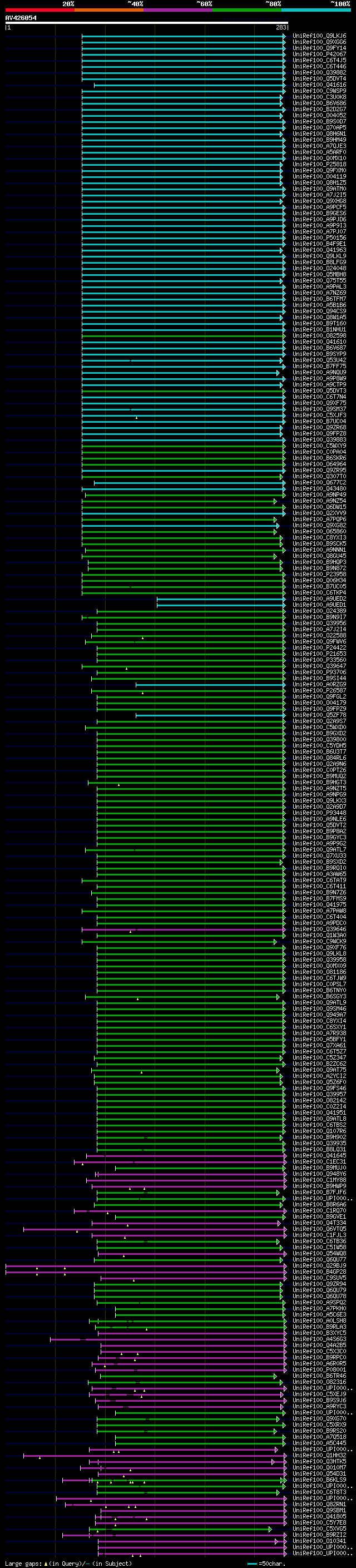
Task: Select hit UniRef100_C9WCK9
Action: pyautogui.click(x=319, y=942)
